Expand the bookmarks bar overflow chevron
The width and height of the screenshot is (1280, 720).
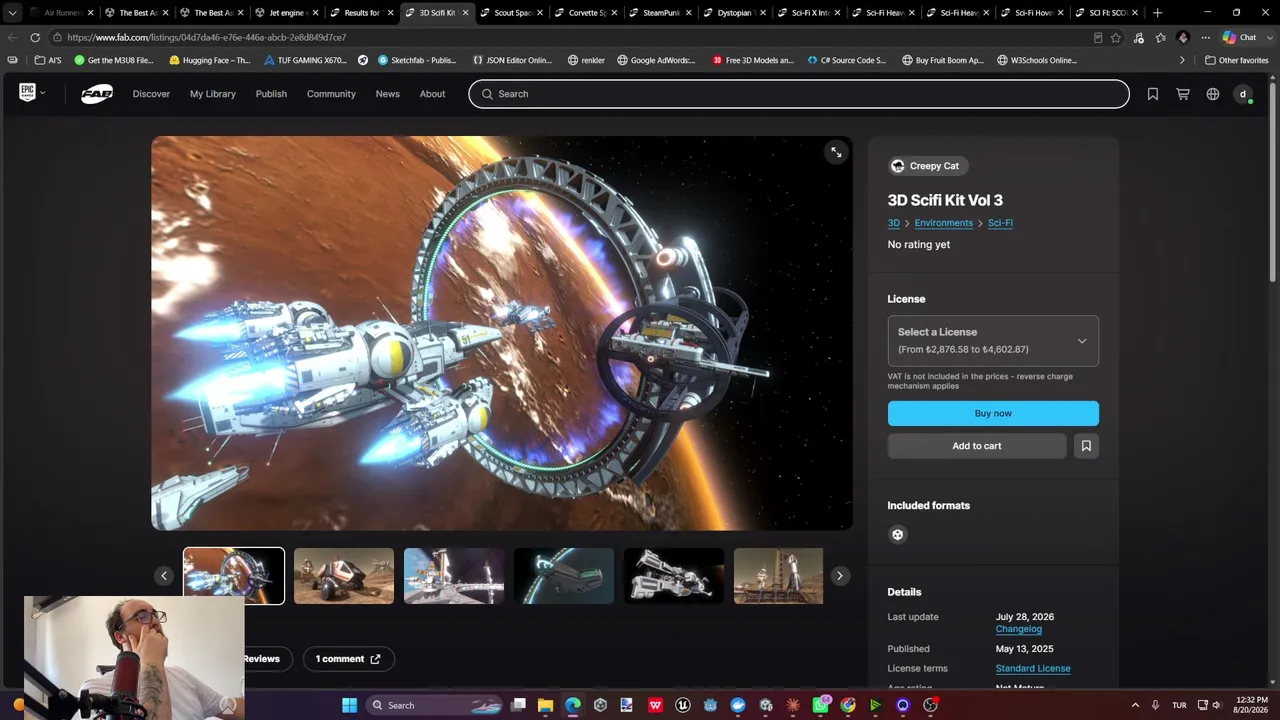tap(1182, 60)
